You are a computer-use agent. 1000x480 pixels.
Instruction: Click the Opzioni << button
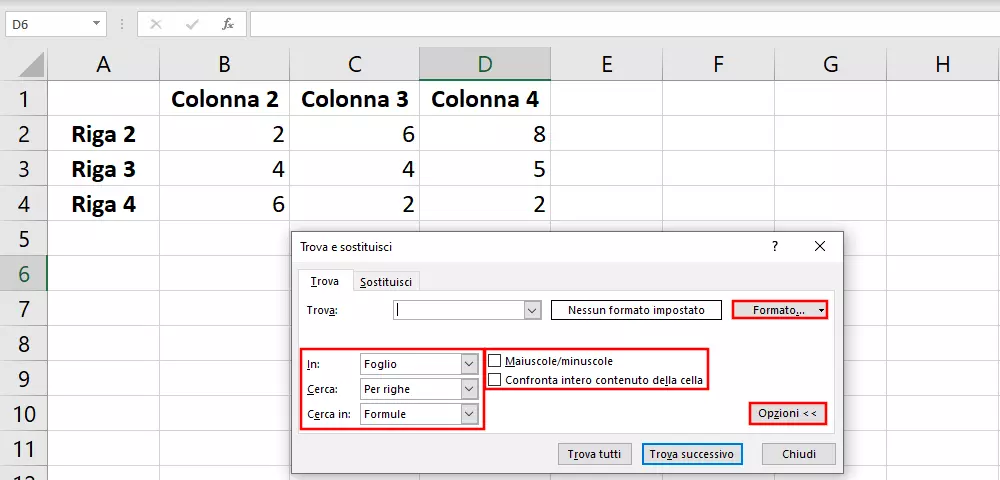tap(787, 414)
